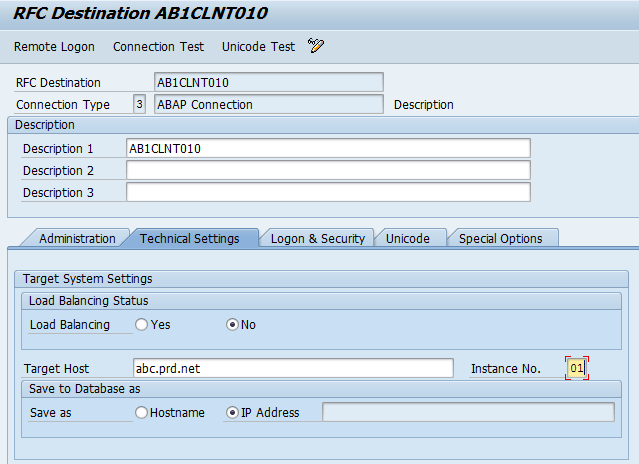
Task: Click the RFC Destination name field
Action: pyautogui.click(x=268, y=83)
